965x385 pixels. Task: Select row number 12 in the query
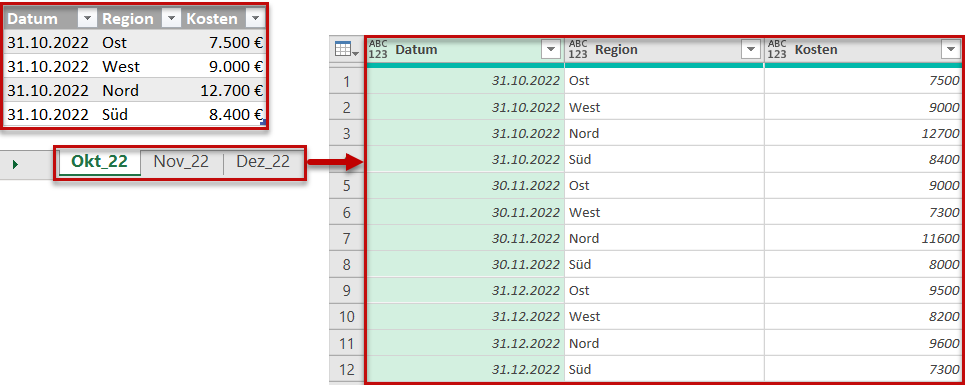(347, 369)
